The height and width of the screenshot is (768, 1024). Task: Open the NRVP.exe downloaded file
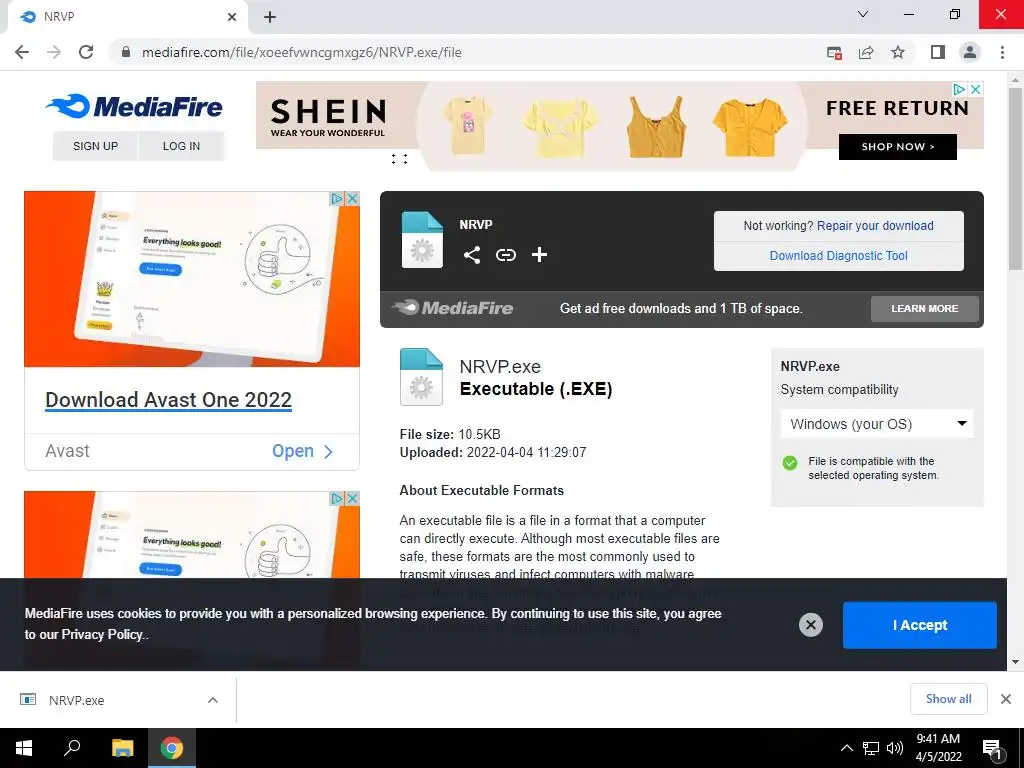76,700
